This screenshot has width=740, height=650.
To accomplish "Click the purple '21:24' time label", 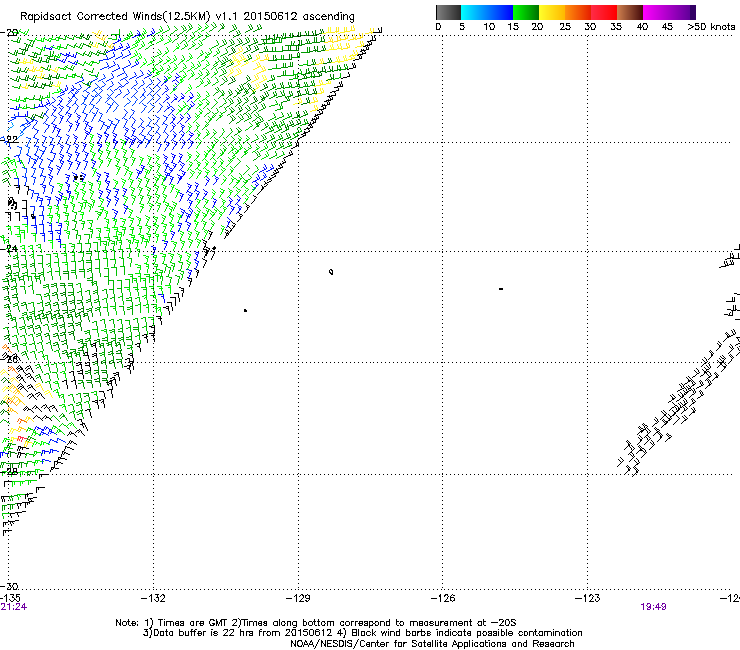I will (14, 607).
